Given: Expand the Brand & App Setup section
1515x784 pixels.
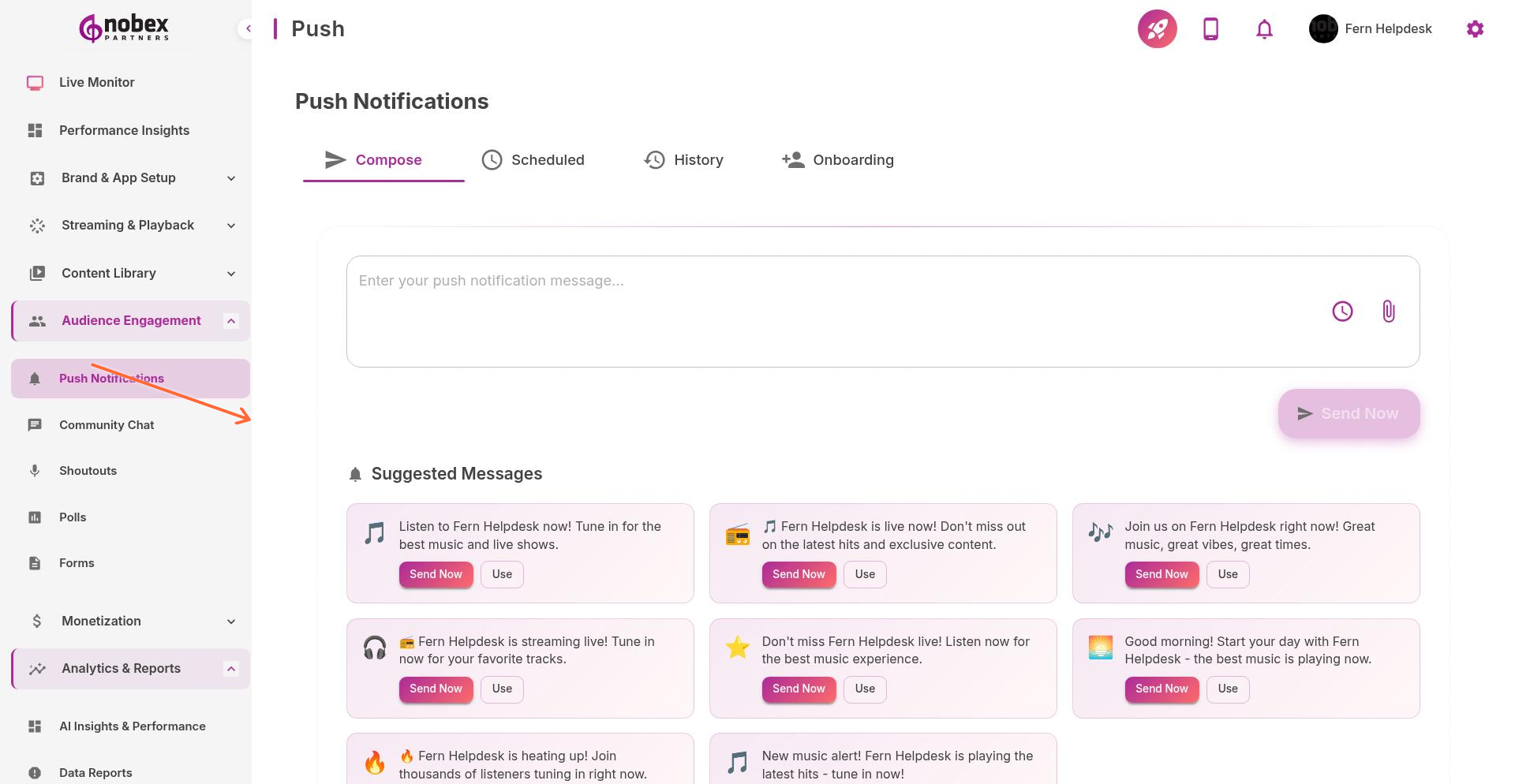Looking at the screenshot, I should point(230,178).
